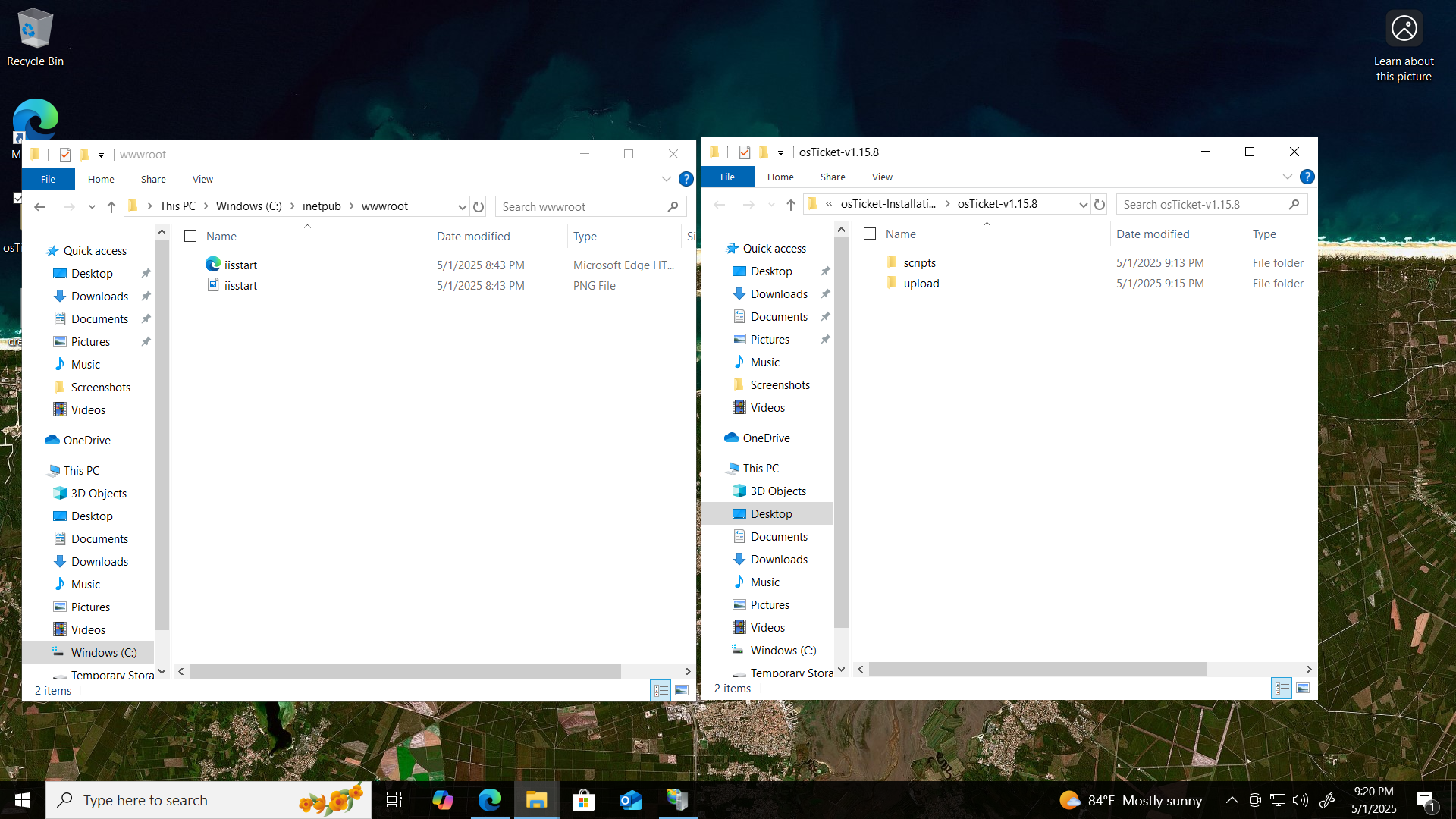Toggle select-all checkbox in osTicket window
The height and width of the screenshot is (819, 1456).
[870, 234]
